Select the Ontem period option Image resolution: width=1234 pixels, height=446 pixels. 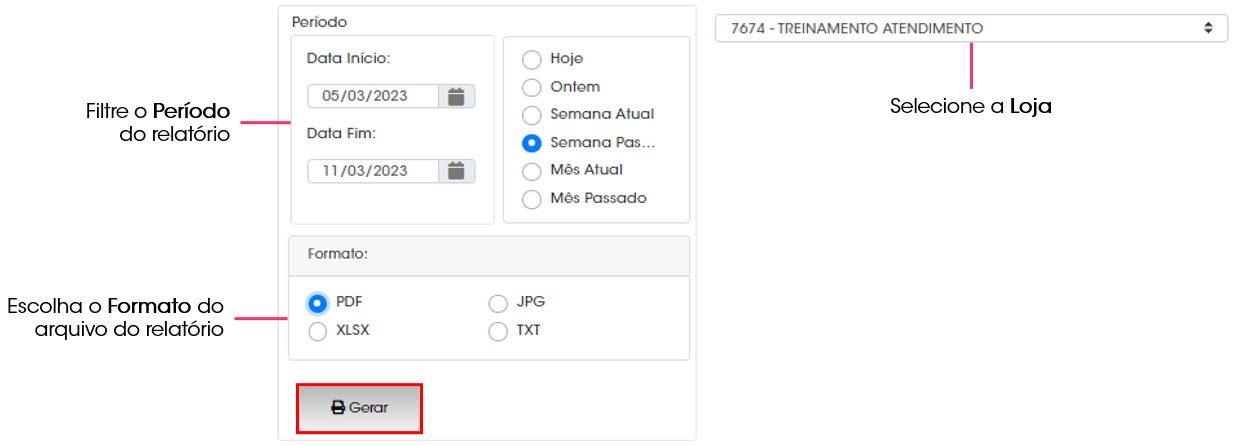532,87
